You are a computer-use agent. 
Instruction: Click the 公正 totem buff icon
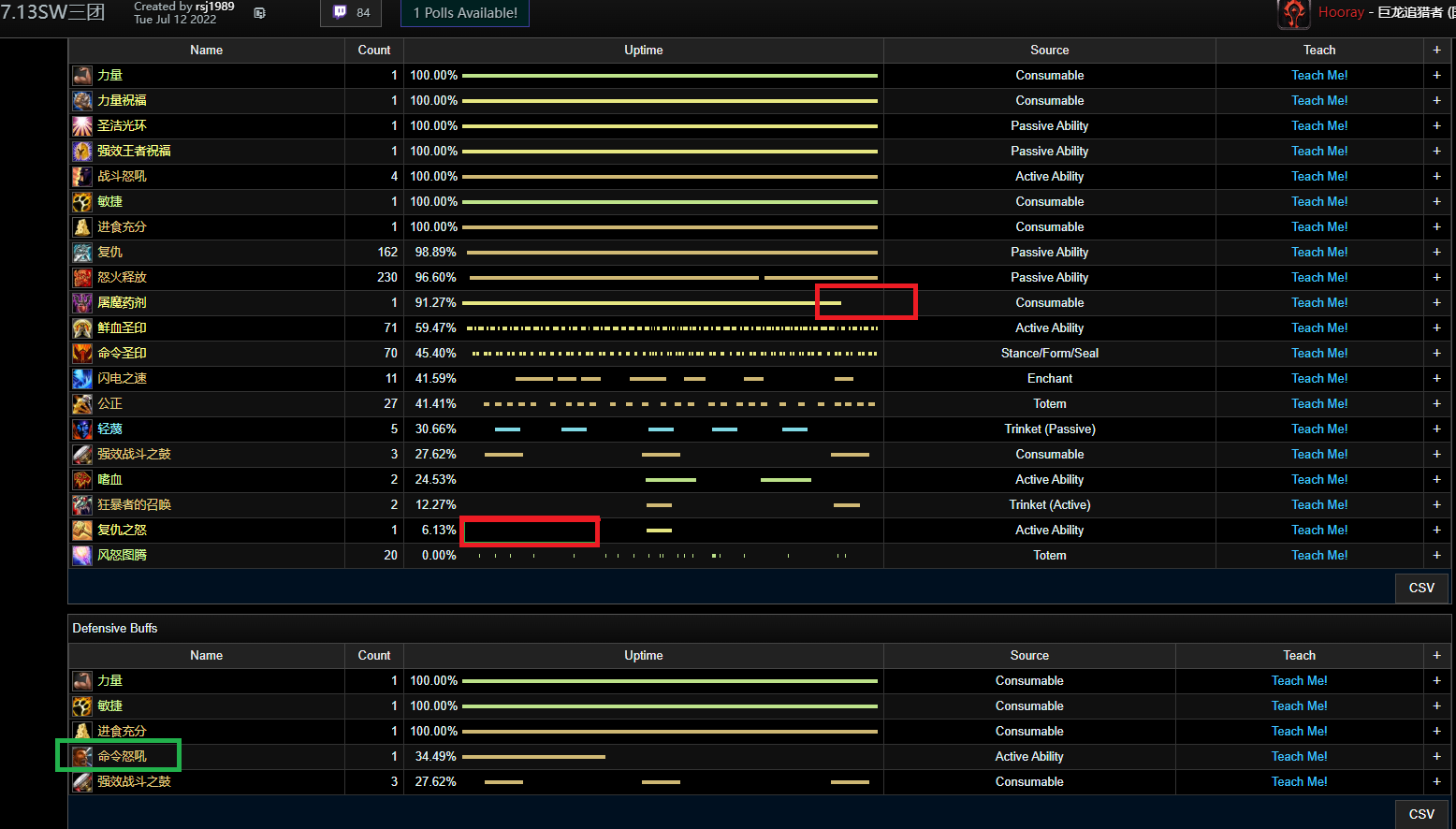(82, 403)
